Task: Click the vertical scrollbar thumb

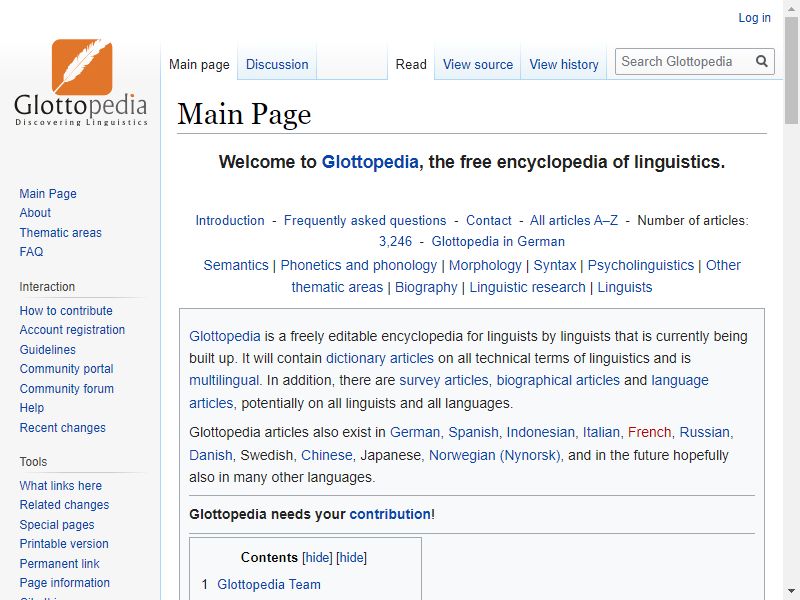Action: tap(791, 69)
